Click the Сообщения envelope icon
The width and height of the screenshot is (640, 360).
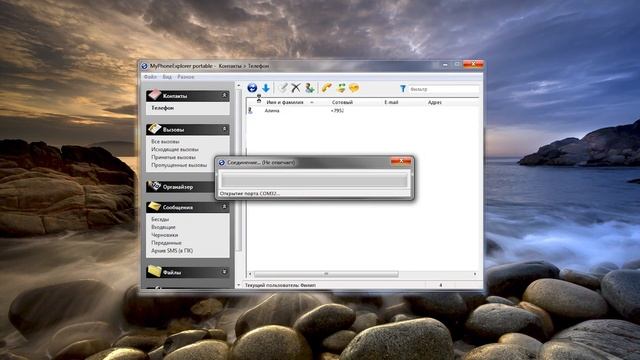[155, 207]
